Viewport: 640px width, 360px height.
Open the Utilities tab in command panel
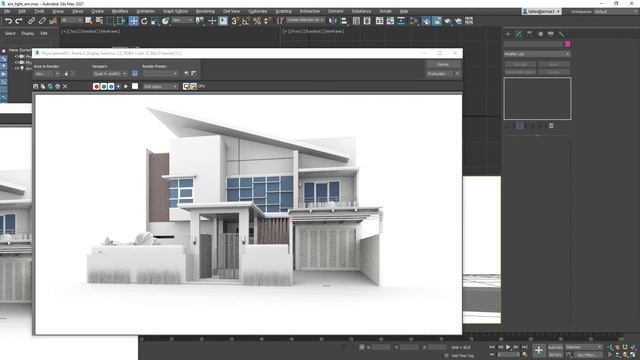pyautogui.click(x=562, y=34)
